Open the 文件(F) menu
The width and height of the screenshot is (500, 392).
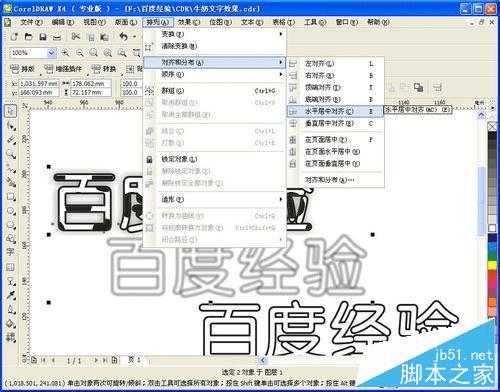[31, 22]
